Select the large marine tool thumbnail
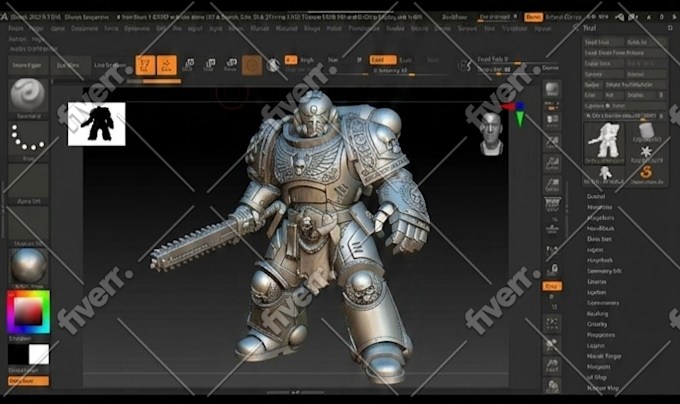680x404 pixels. [x=605, y=143]
